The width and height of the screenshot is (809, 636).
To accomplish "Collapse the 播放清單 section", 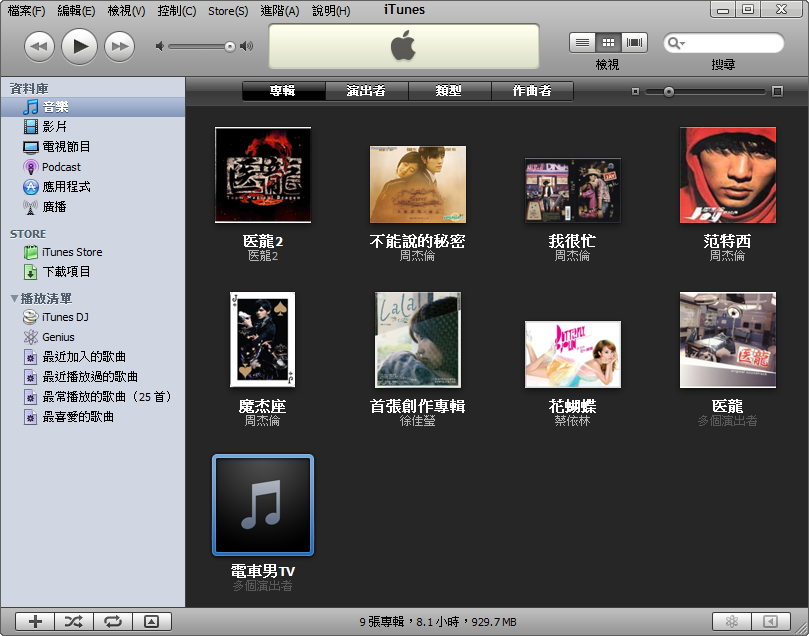I will click(x=14, y=298).
